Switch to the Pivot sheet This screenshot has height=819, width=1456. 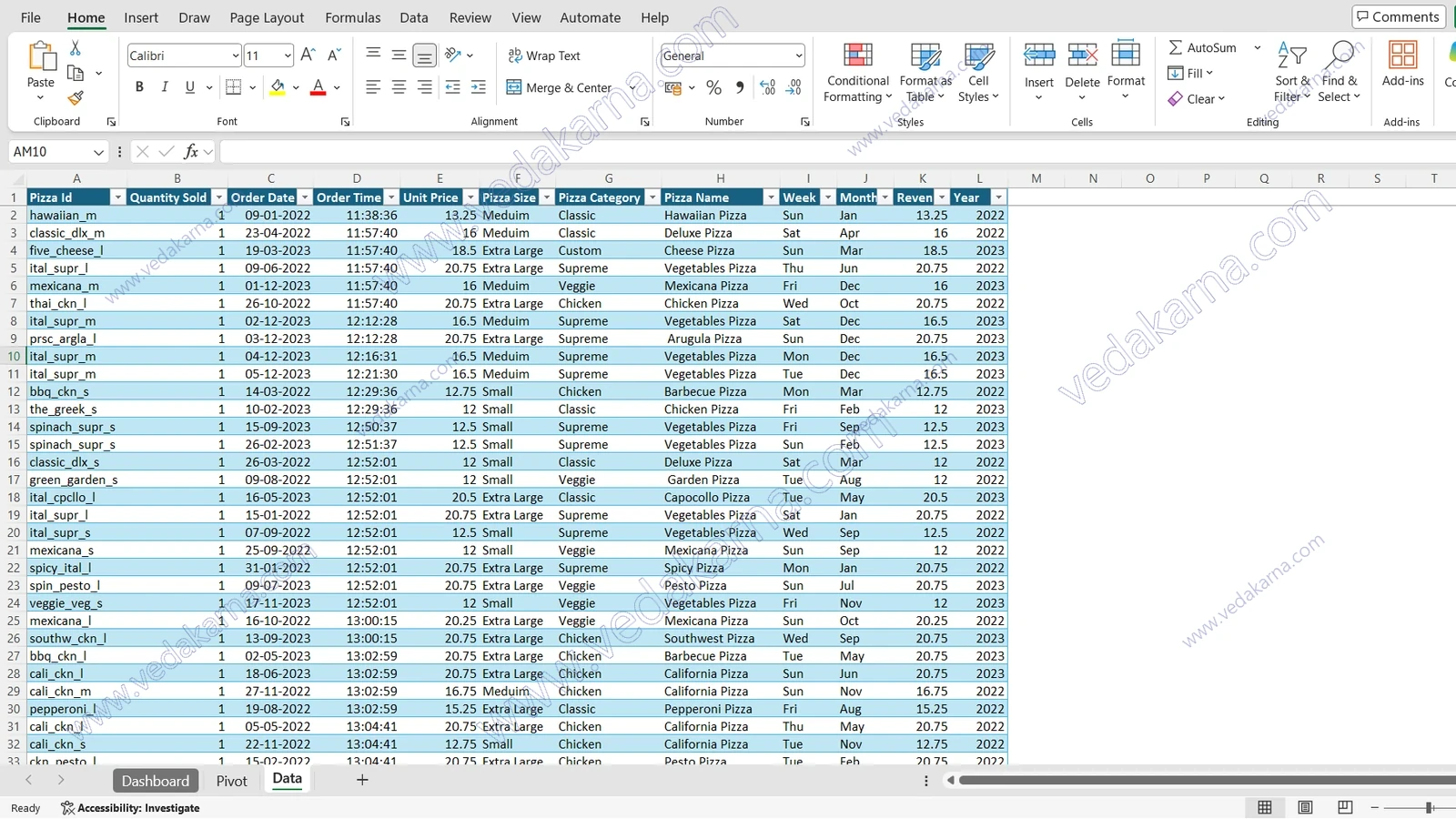[x=232, y=781]
